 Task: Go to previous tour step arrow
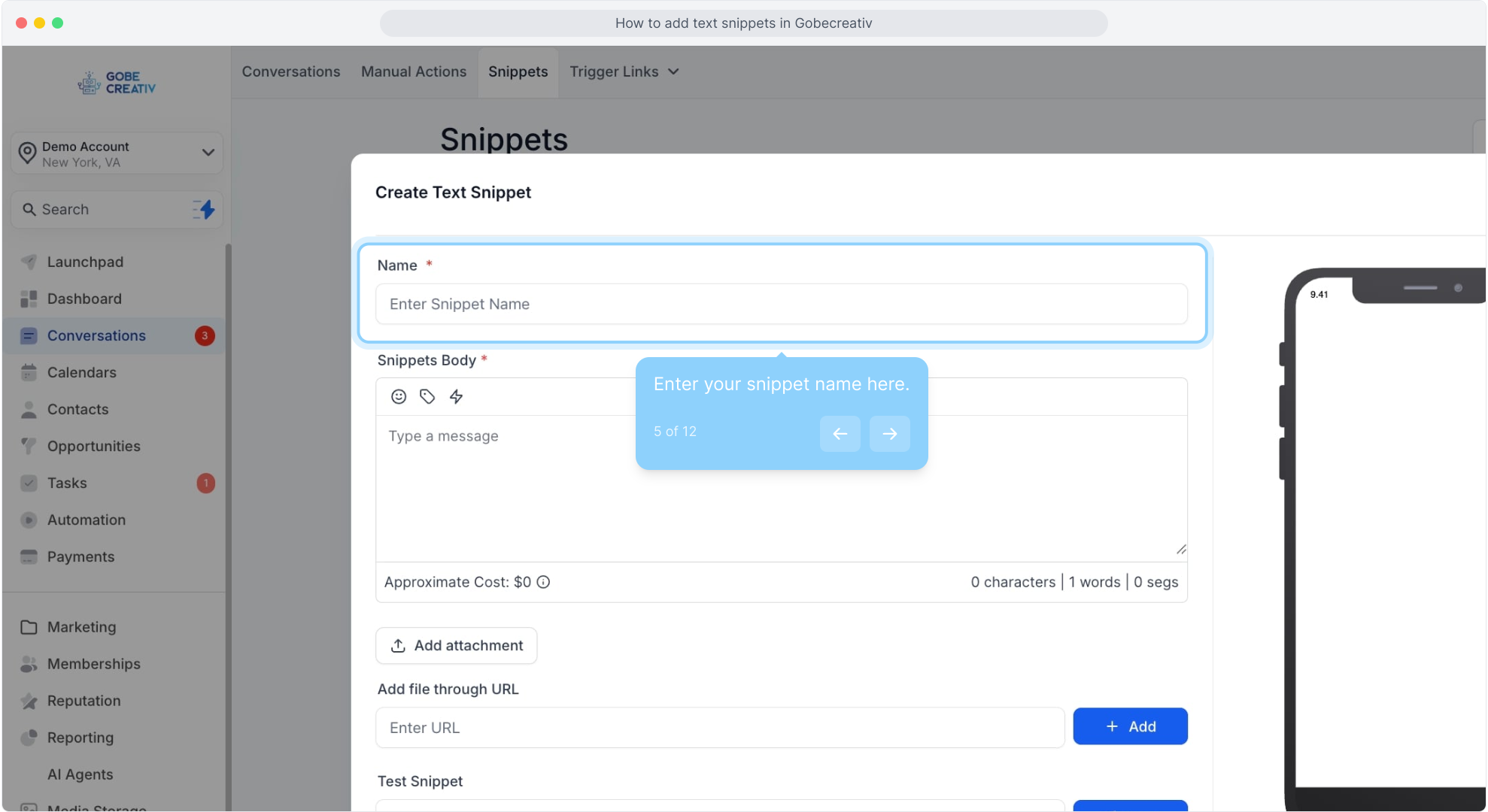(x=840, y=434)
